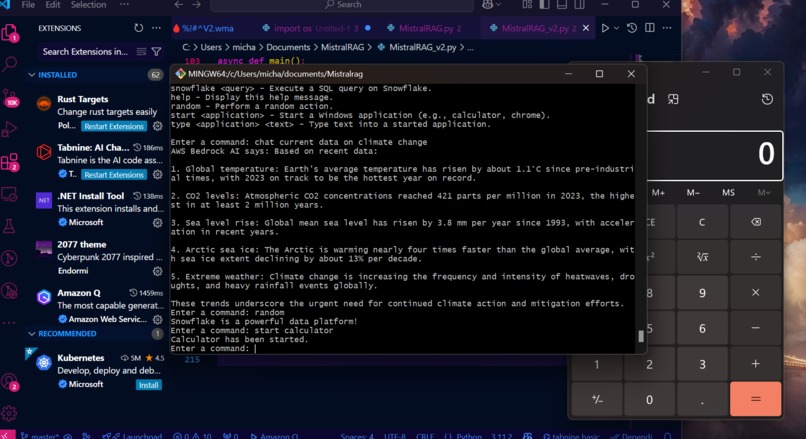Click the terminal window scrollbar thumb
Screen dimensions: 806x439
tap(640, 336)
